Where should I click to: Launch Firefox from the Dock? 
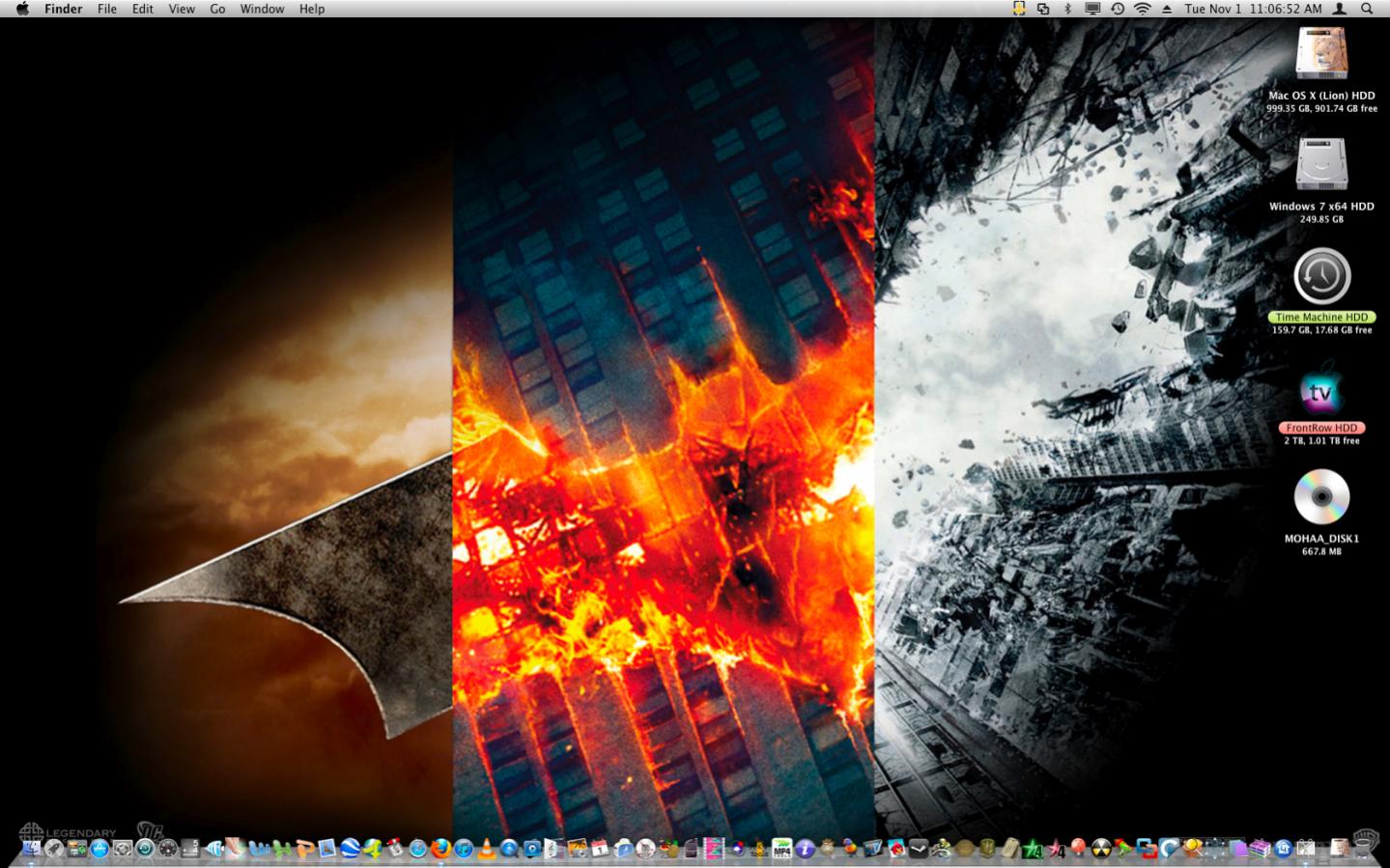pyautogui.click(x=440, y=849)
